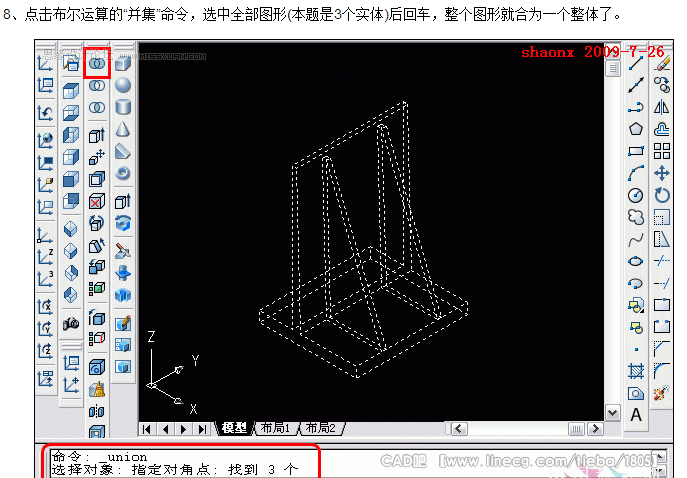Select the Ellipse tool
Image resolution: width=687 pixels, height=478 pixels.
(x=636, y=262)
